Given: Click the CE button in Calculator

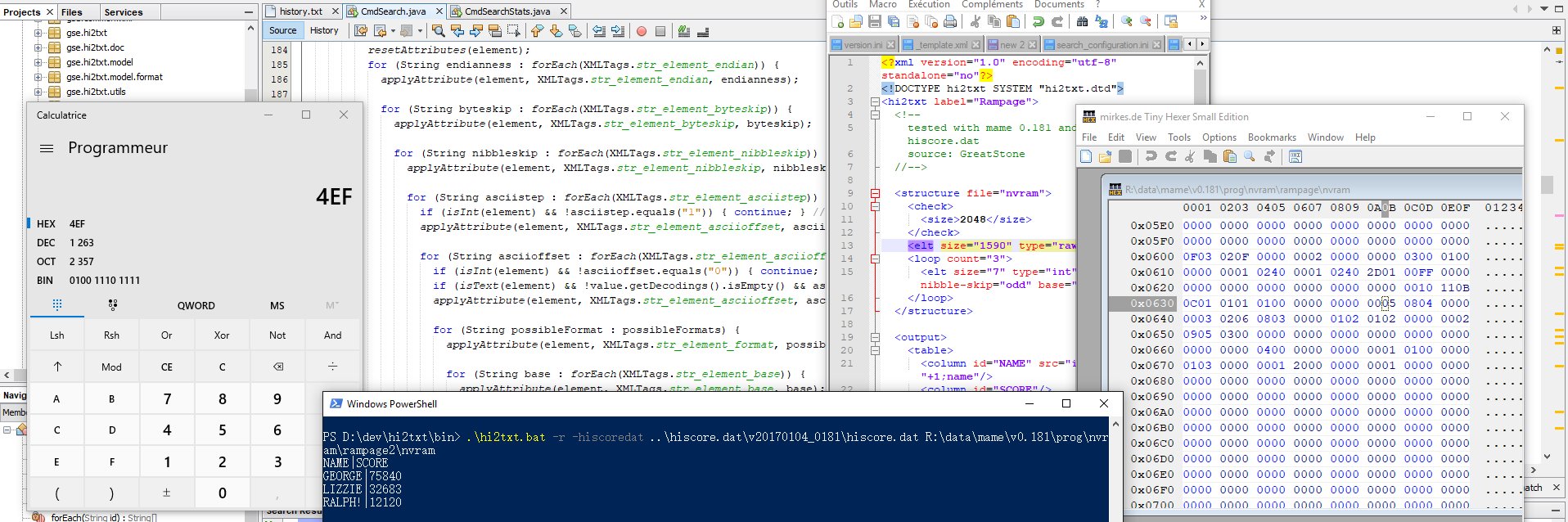Looking at the screenshot, I should (167, 367).
